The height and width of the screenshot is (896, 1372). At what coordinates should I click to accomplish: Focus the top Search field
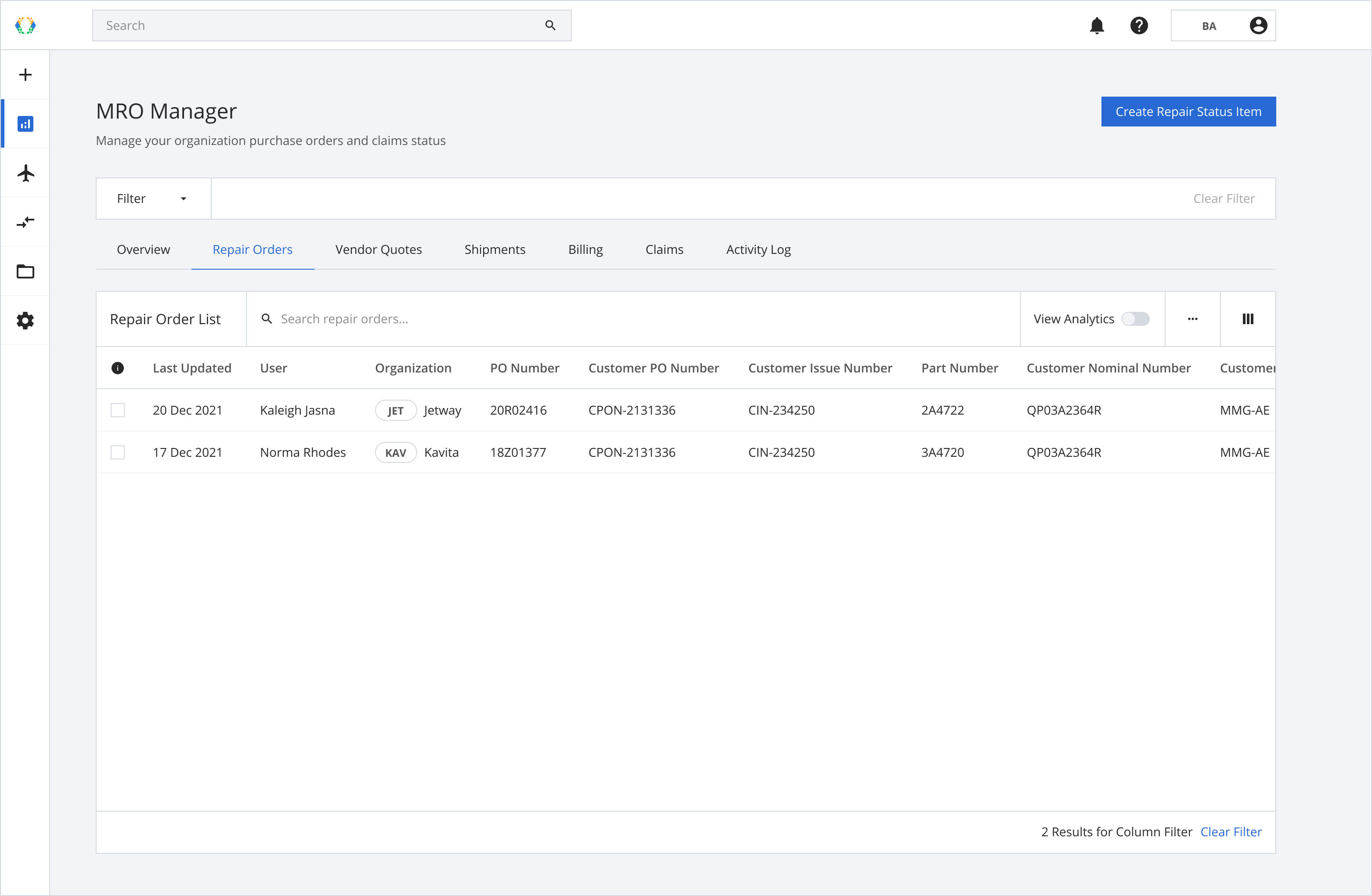pyautogui.click(x=332, y=25)
